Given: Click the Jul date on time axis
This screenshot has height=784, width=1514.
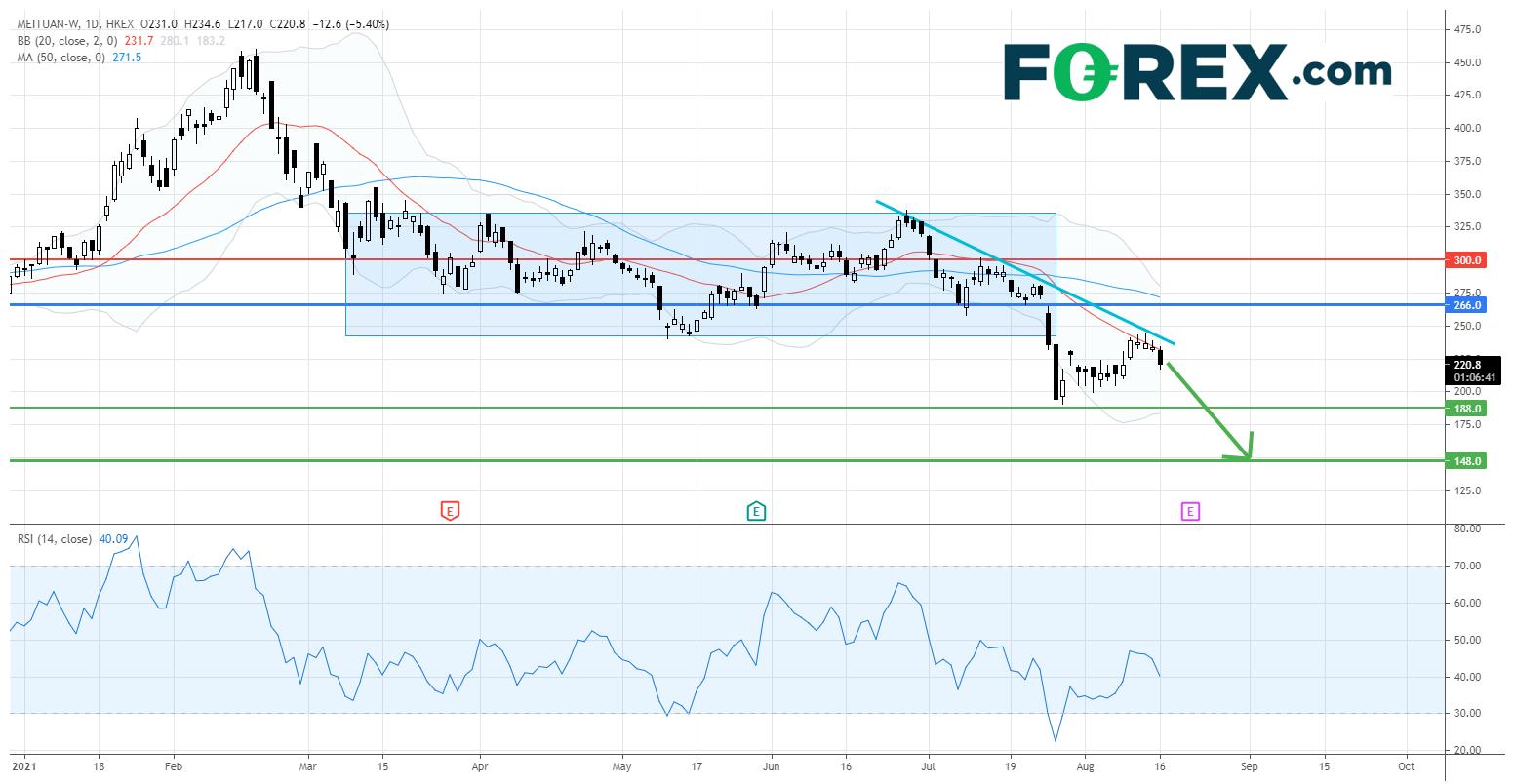Looking at the screenshot, I should 929,768.
